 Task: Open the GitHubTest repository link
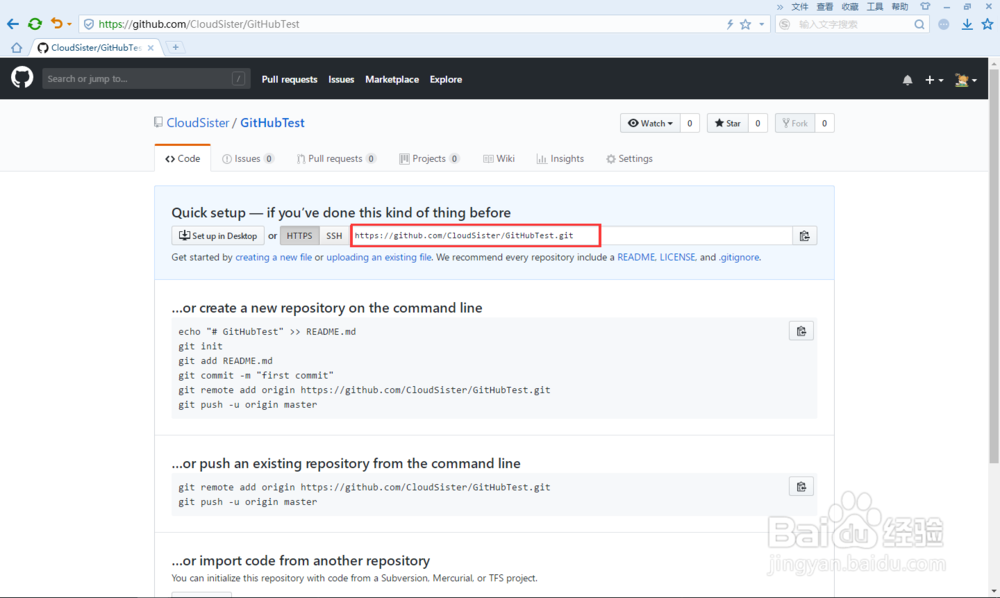click(x=272, y=123)
